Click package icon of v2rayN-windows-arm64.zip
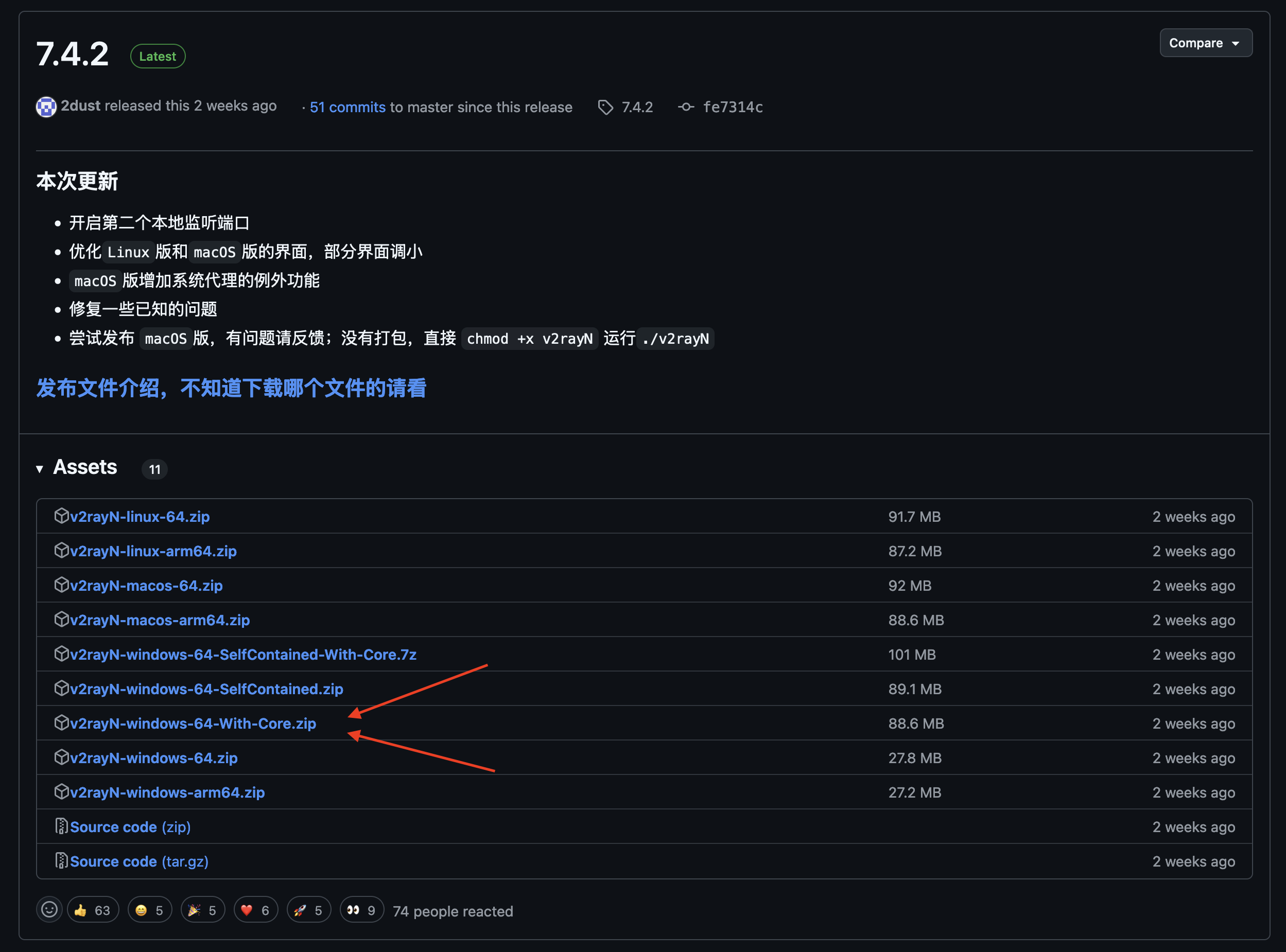 point(61,792)
